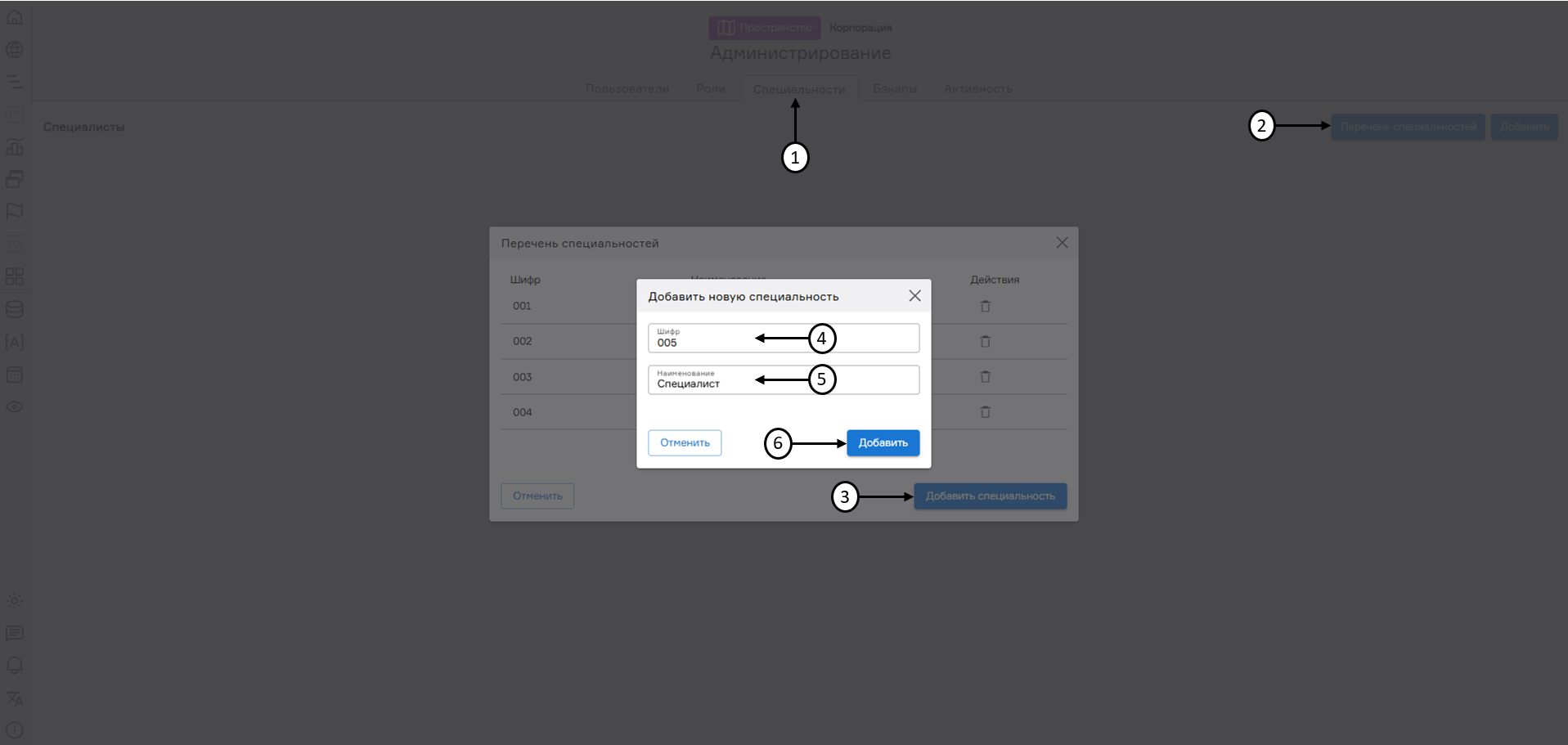Viewport: 1568px width, 745px height.
Task: Delete specialty 003 using its trash icon
Action: [985, 376]
